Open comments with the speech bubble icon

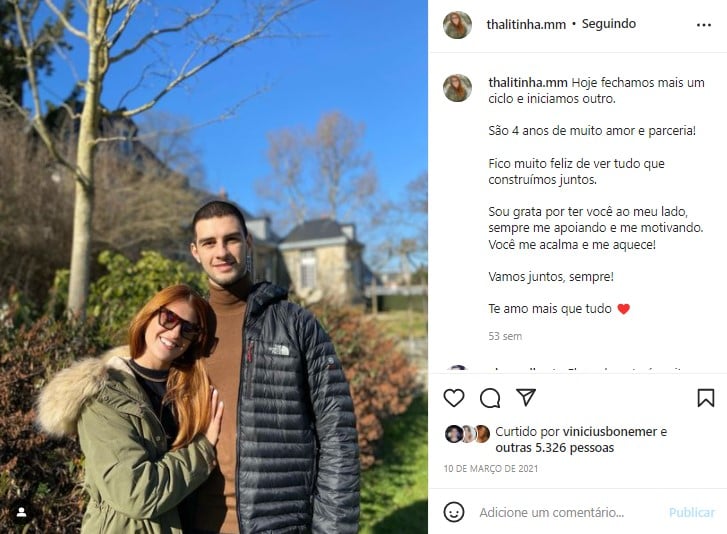(x=490, y=398)
